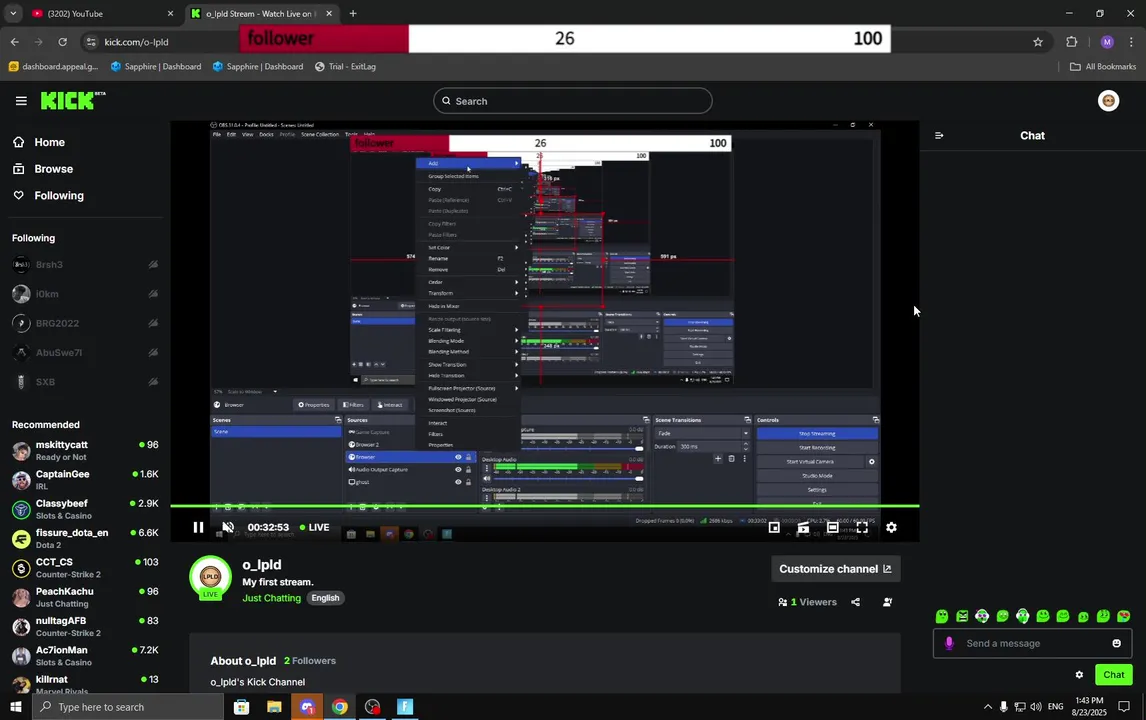Open recommended channel PeachKachu
This screenshot has width=1146, height=720.
coord(86,596)
